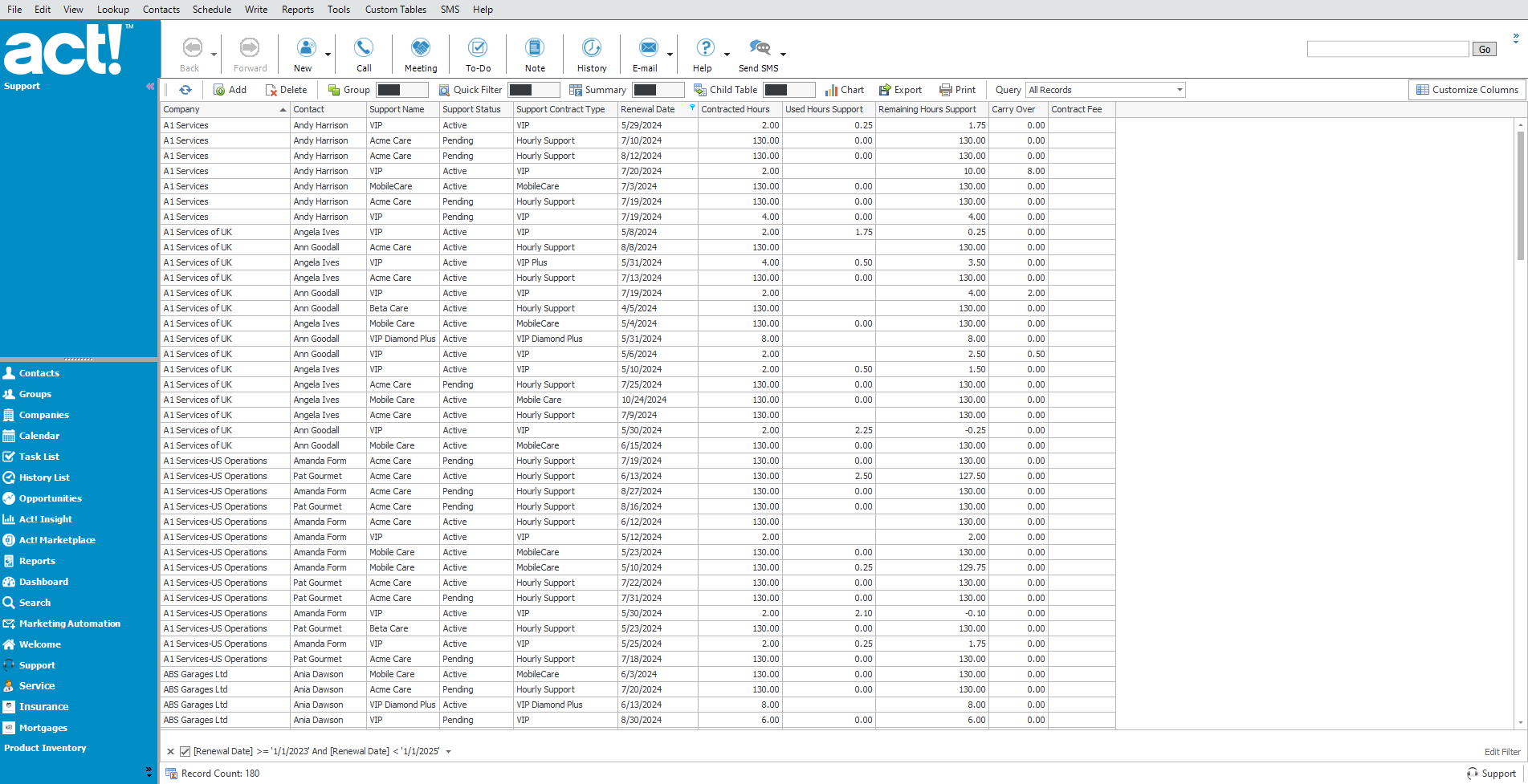This screenshot has width=1528, height=784.
Task: Open the Help question mark icon
Action: (705, 47)
